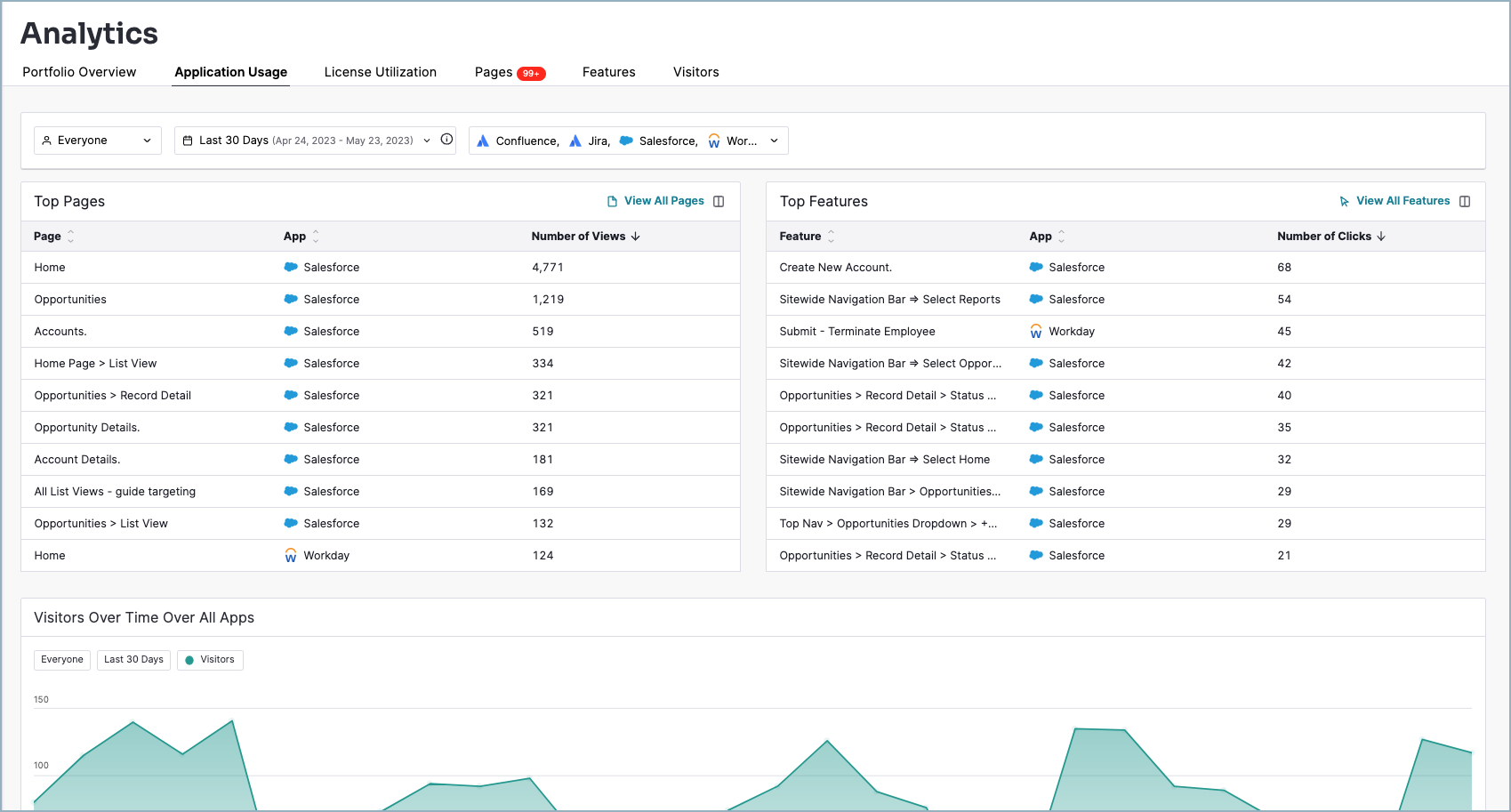Click the View All Features link
The width and height of the screenshot is (1511, 812).
click(x=1402, y=200)
